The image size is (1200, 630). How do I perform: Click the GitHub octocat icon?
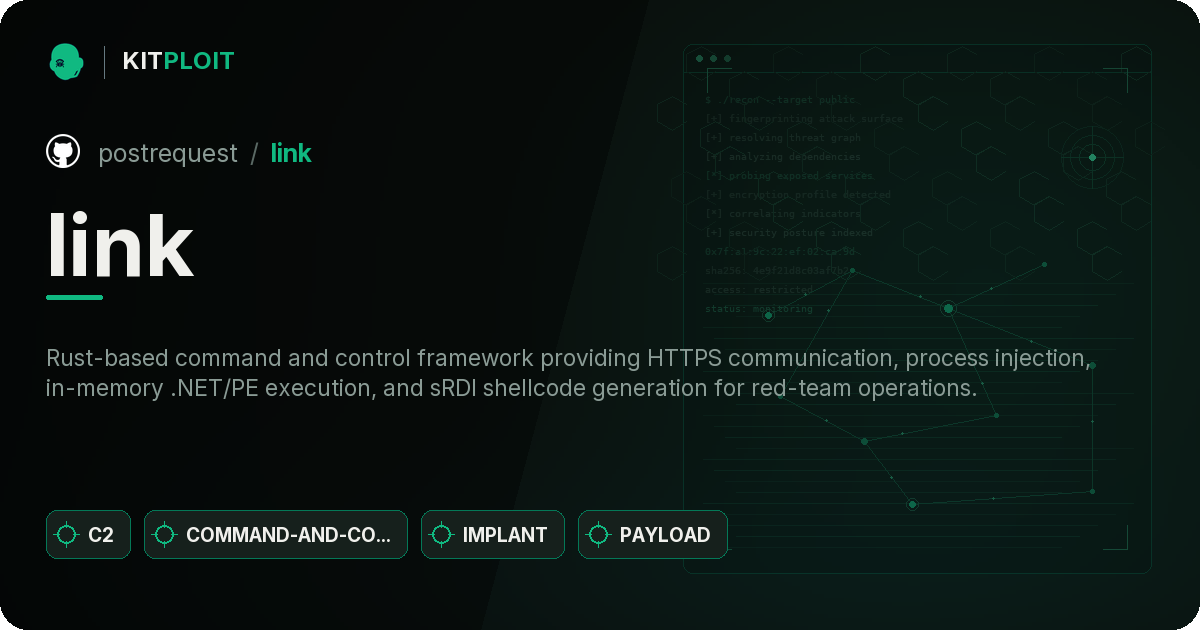(x=63, y=152)
